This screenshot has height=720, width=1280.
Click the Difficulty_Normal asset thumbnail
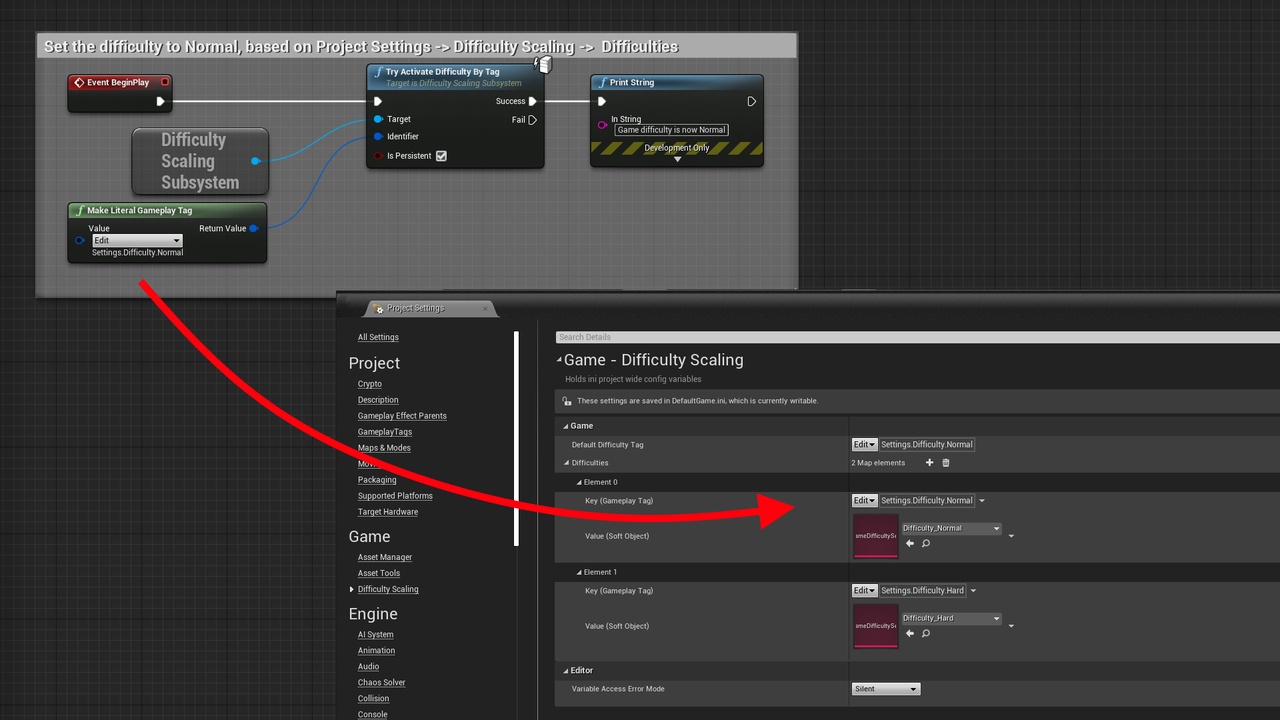click(x=876, y=536)
